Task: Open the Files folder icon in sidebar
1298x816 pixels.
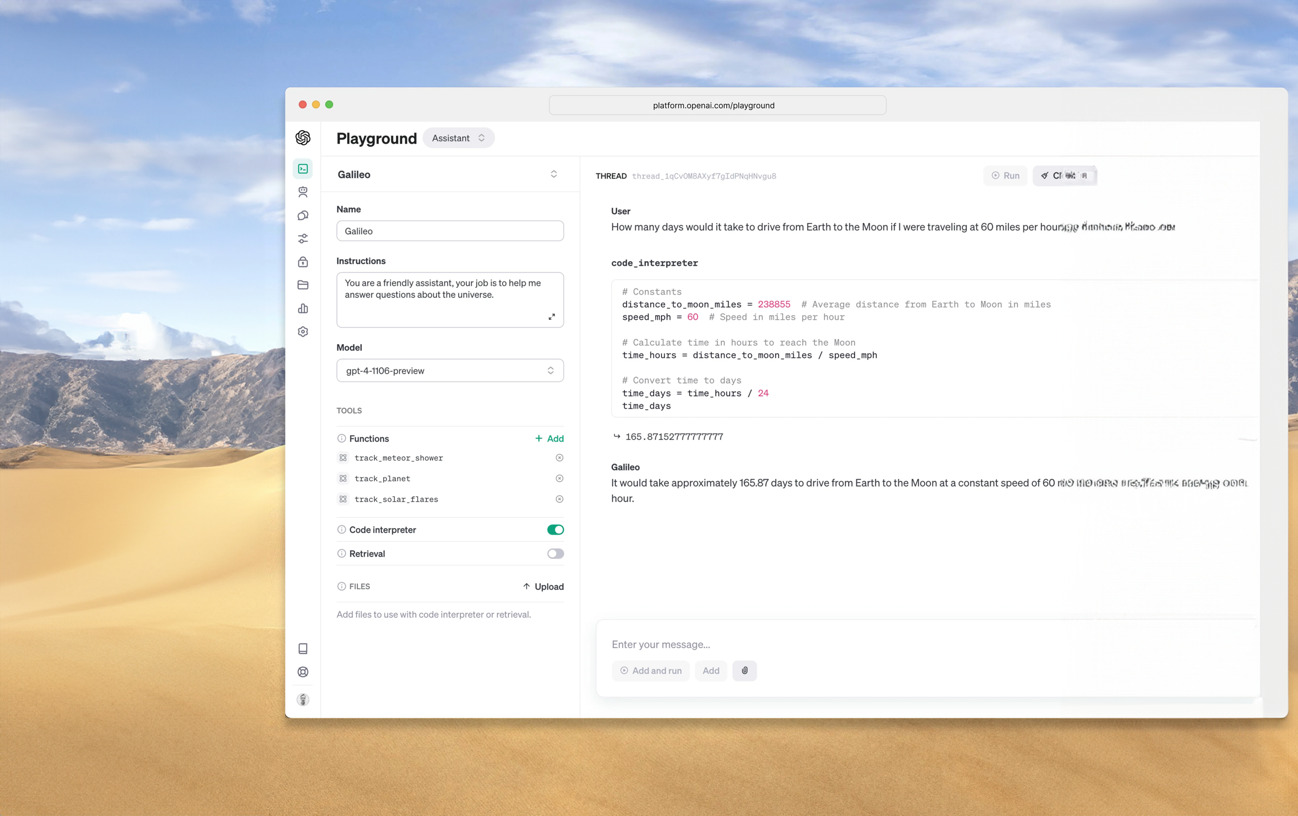Action: [x=303, y=285]
